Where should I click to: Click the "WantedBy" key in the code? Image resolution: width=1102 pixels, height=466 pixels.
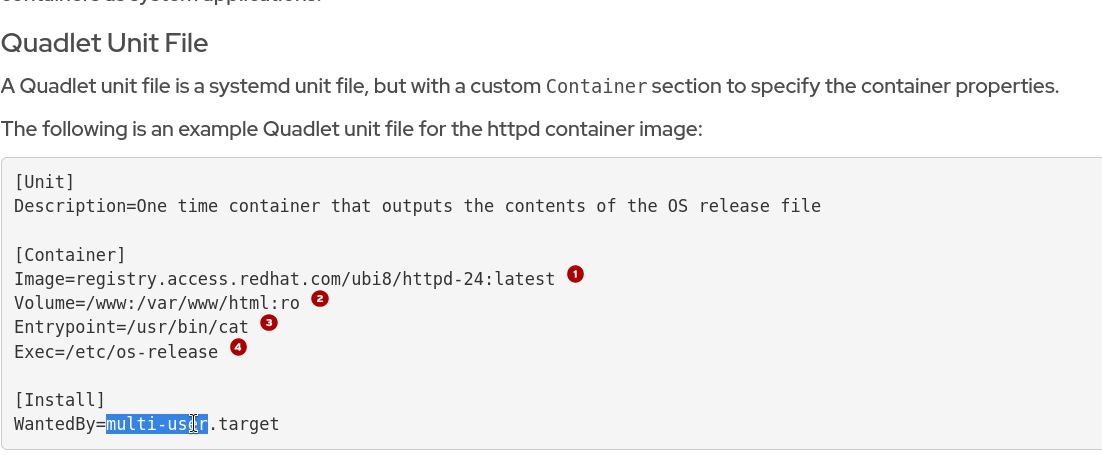(54, 424)
